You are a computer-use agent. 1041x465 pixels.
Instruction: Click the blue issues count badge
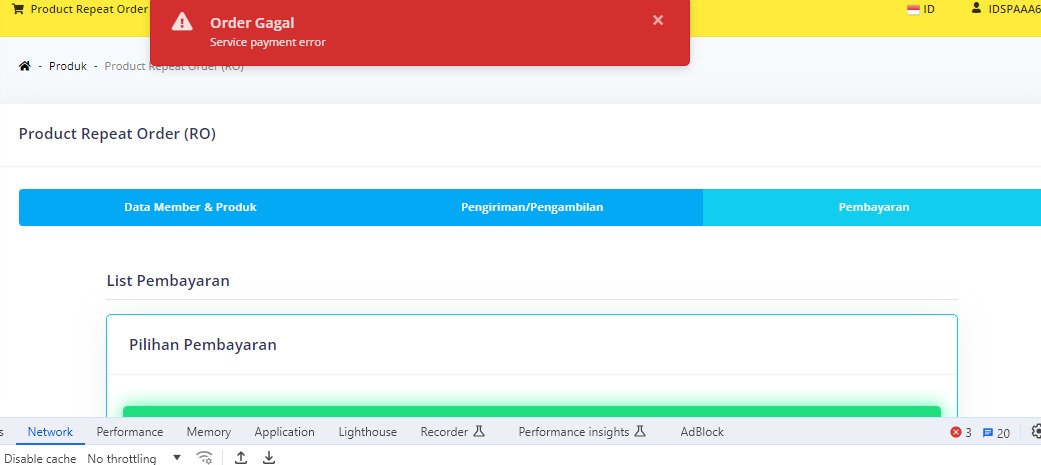pos(996,433)
